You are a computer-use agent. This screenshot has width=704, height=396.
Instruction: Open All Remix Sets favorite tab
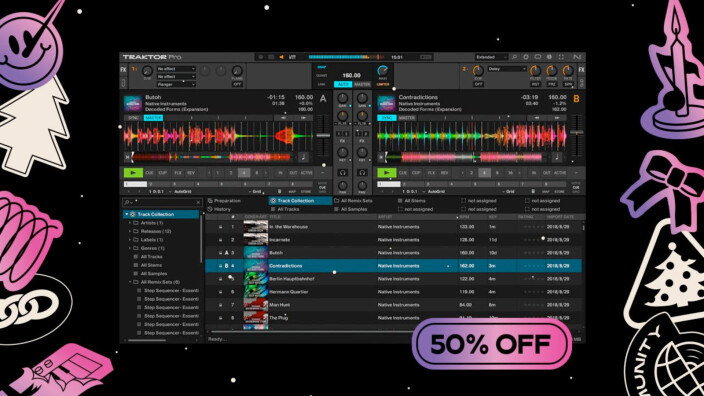tap(353, 201)
